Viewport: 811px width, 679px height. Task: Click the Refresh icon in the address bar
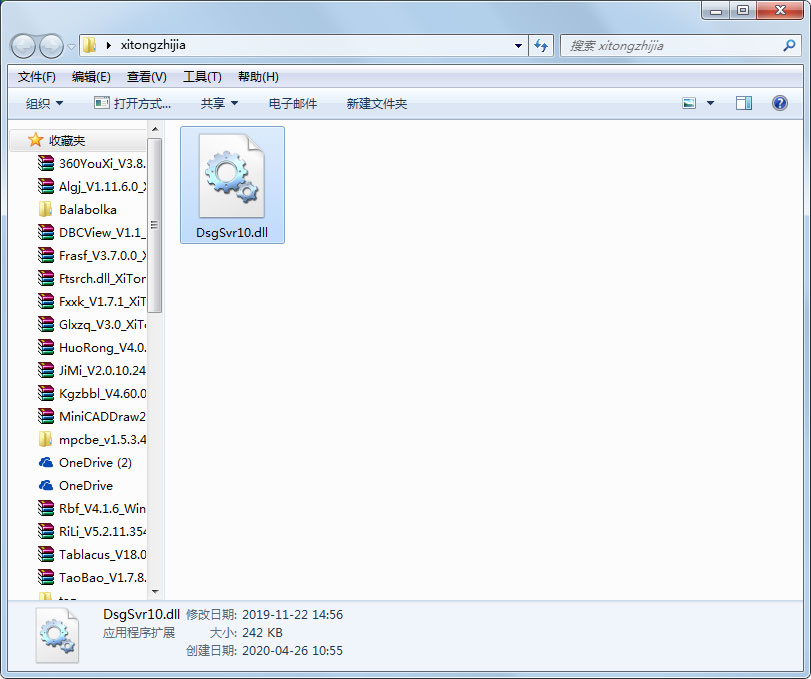click(540, 45)
